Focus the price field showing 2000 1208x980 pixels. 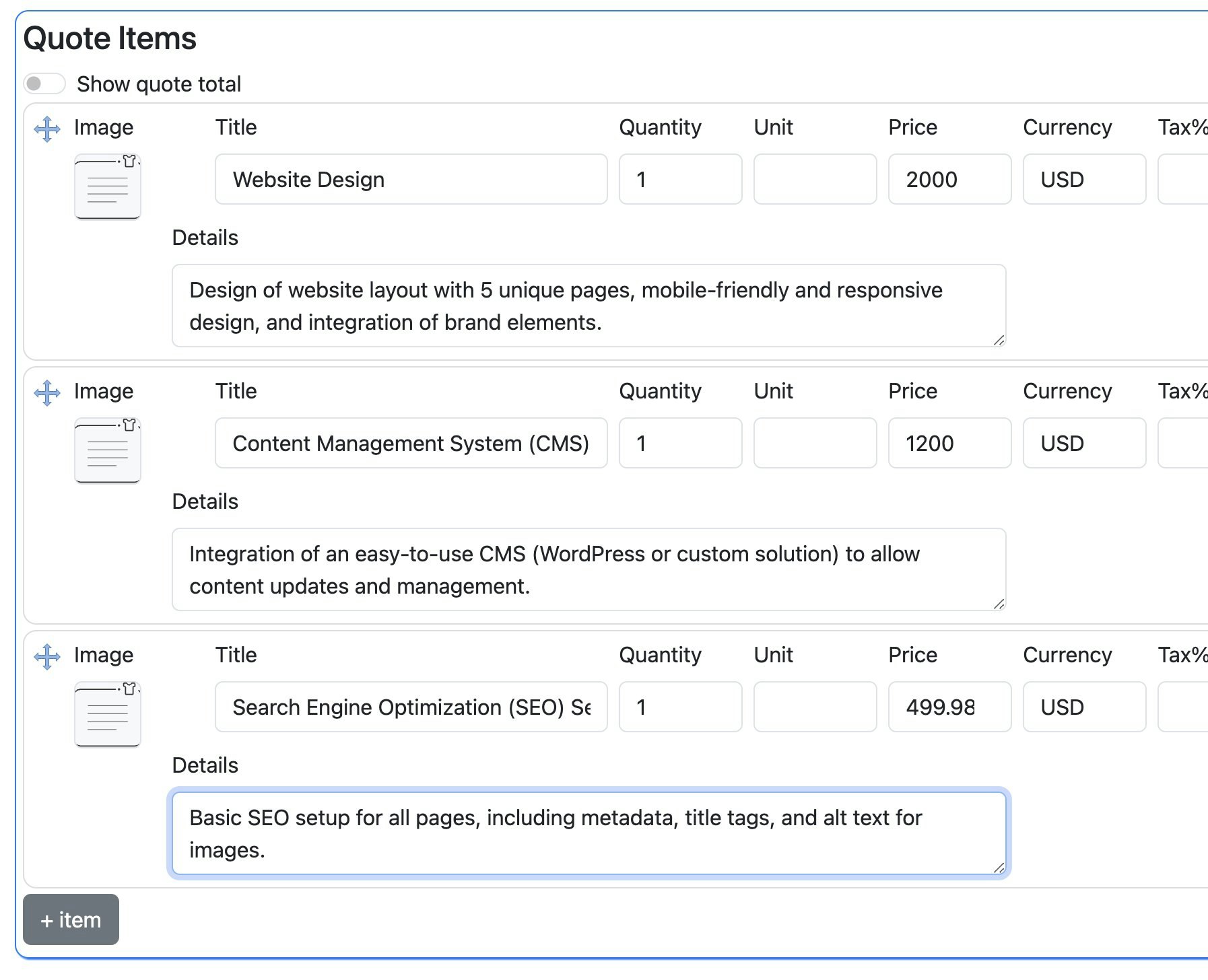pyautogui.click(x=949, y=180)
